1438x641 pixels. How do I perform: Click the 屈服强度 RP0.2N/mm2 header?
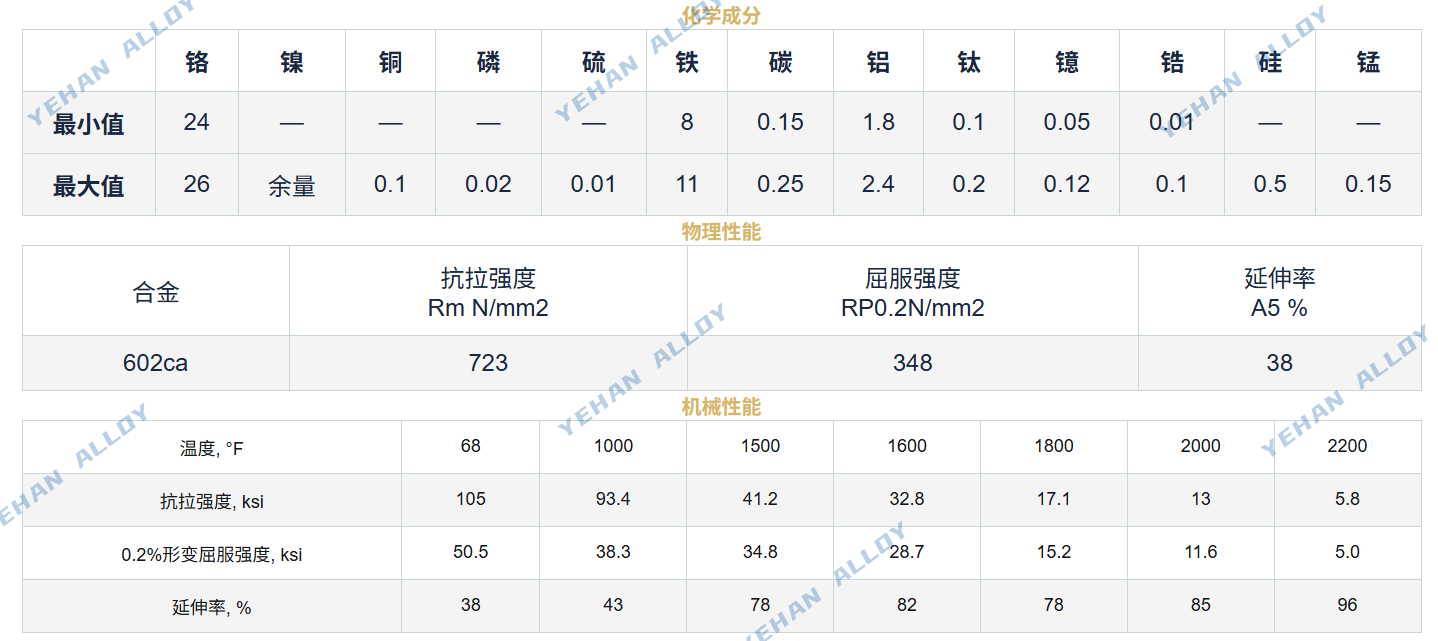pyautogui.click(x=913, y=293)
